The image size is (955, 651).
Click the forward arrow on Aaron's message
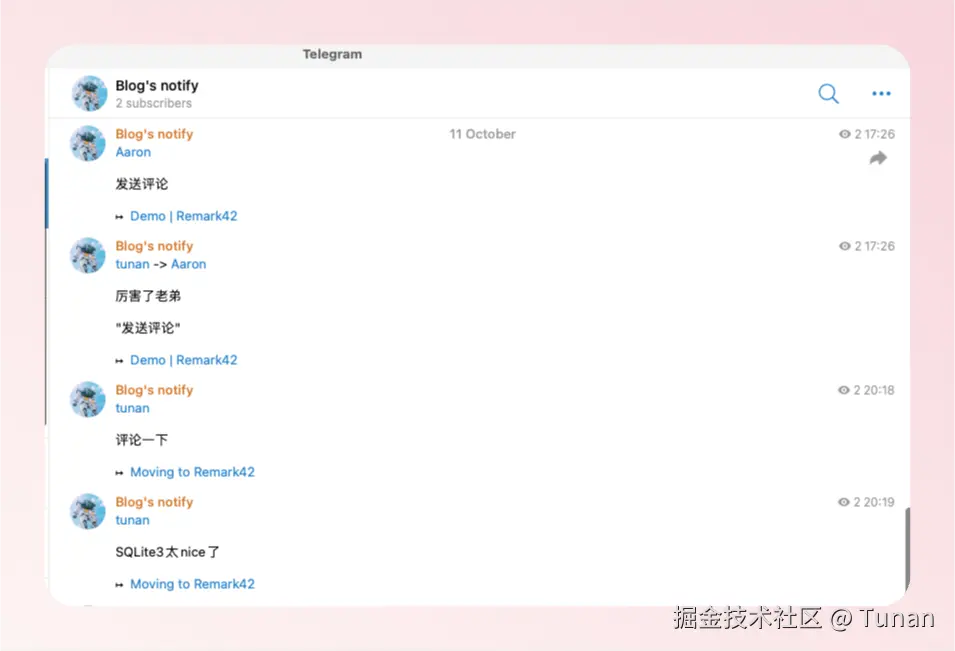coord(878,158)
